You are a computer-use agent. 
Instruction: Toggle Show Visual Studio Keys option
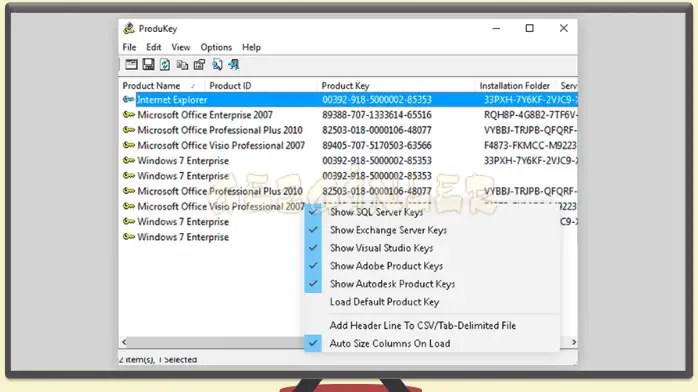click(x=381, y=248)
